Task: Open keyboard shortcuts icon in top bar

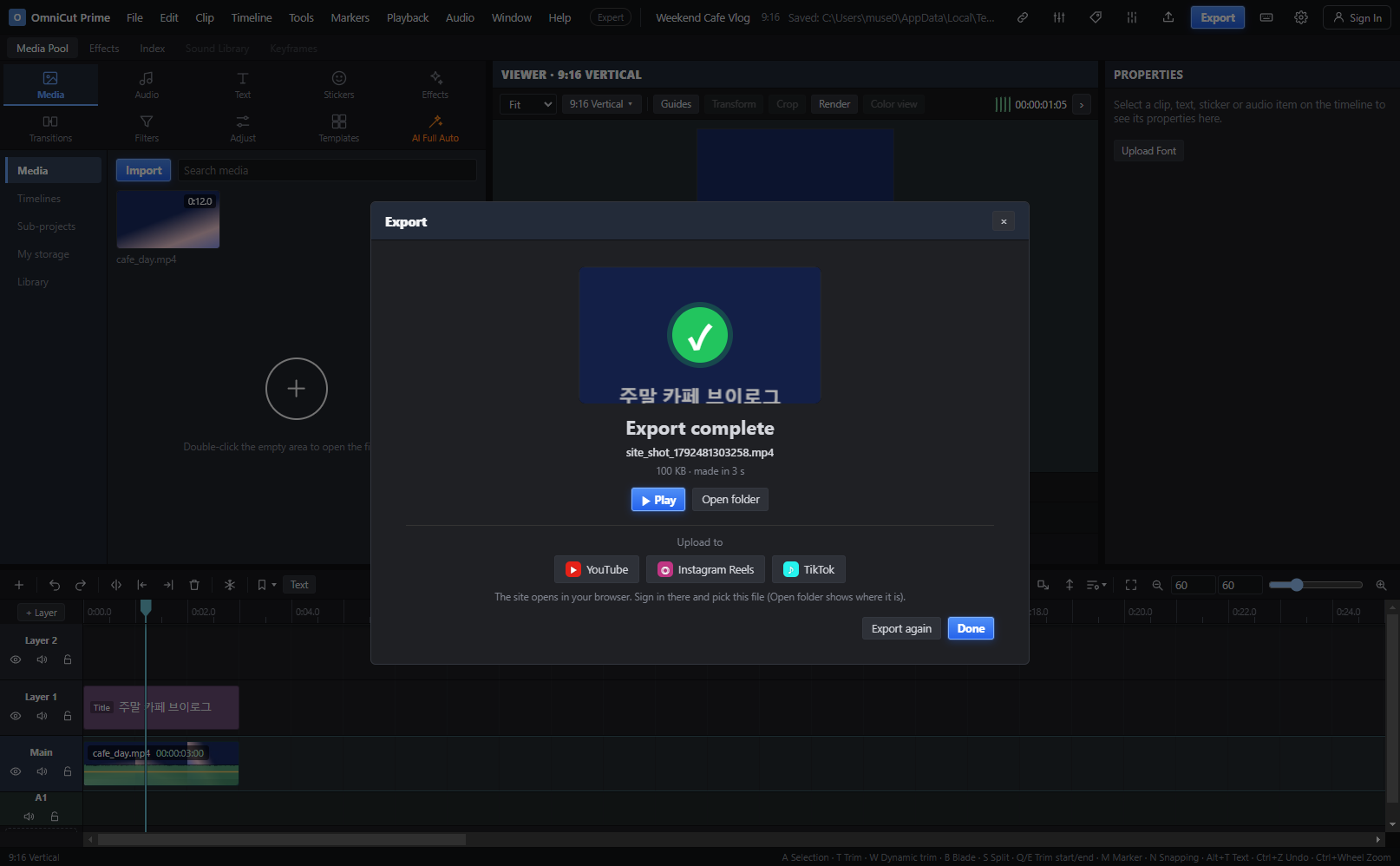Action: [x=1266, y=17]
